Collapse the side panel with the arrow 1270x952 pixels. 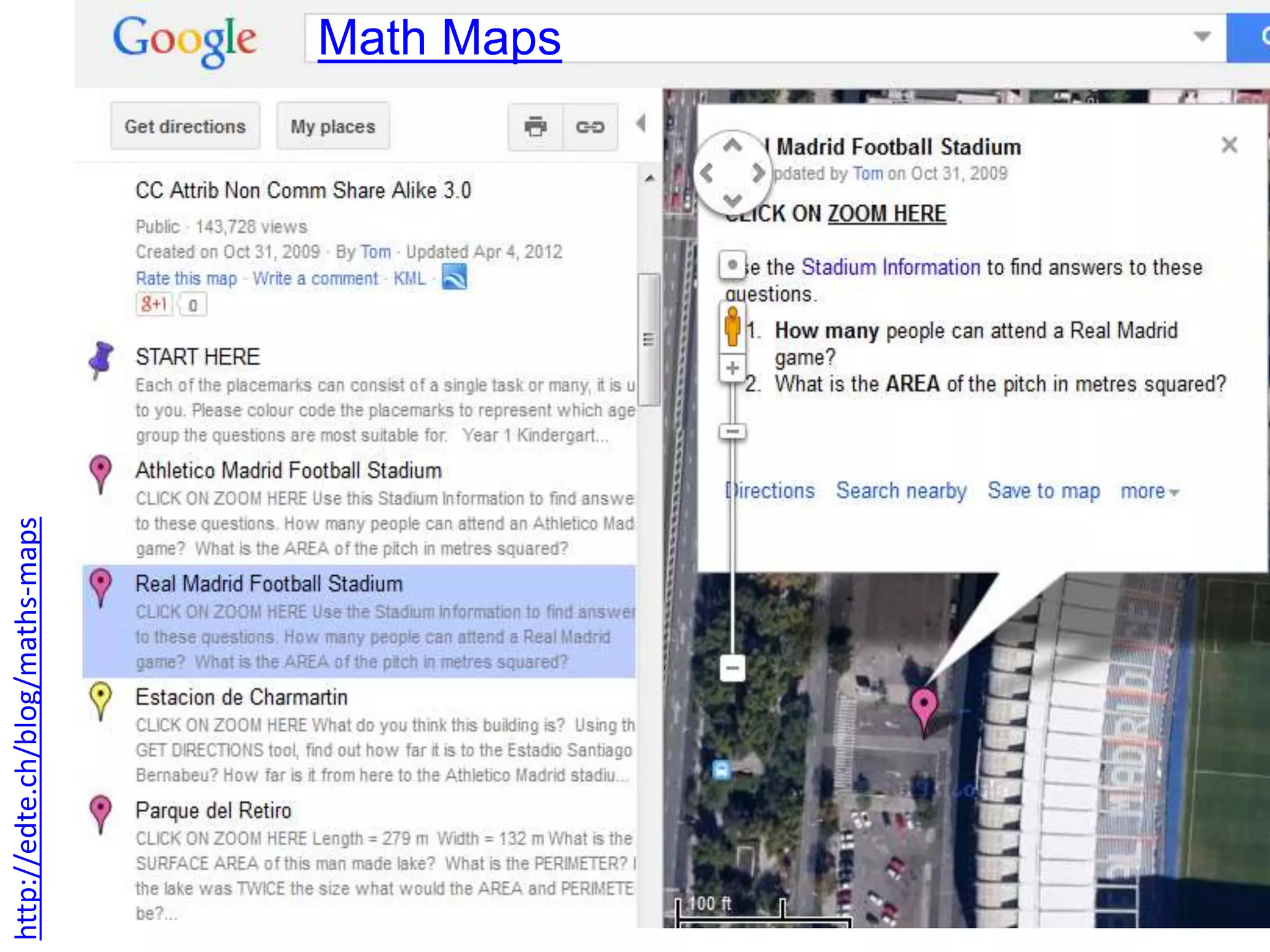641,123
